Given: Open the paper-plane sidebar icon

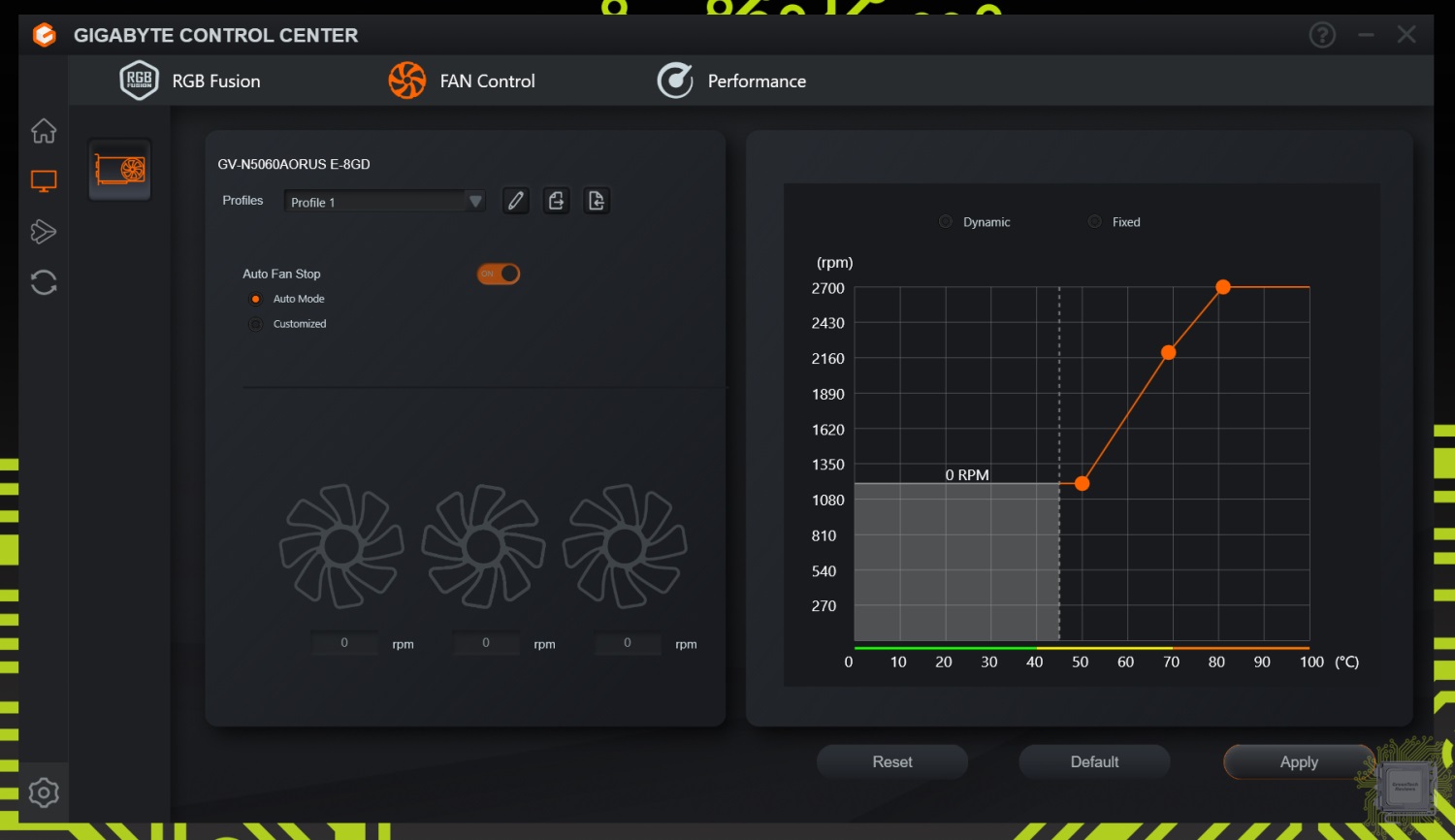Looking at the screenshot, I should 44,232.
